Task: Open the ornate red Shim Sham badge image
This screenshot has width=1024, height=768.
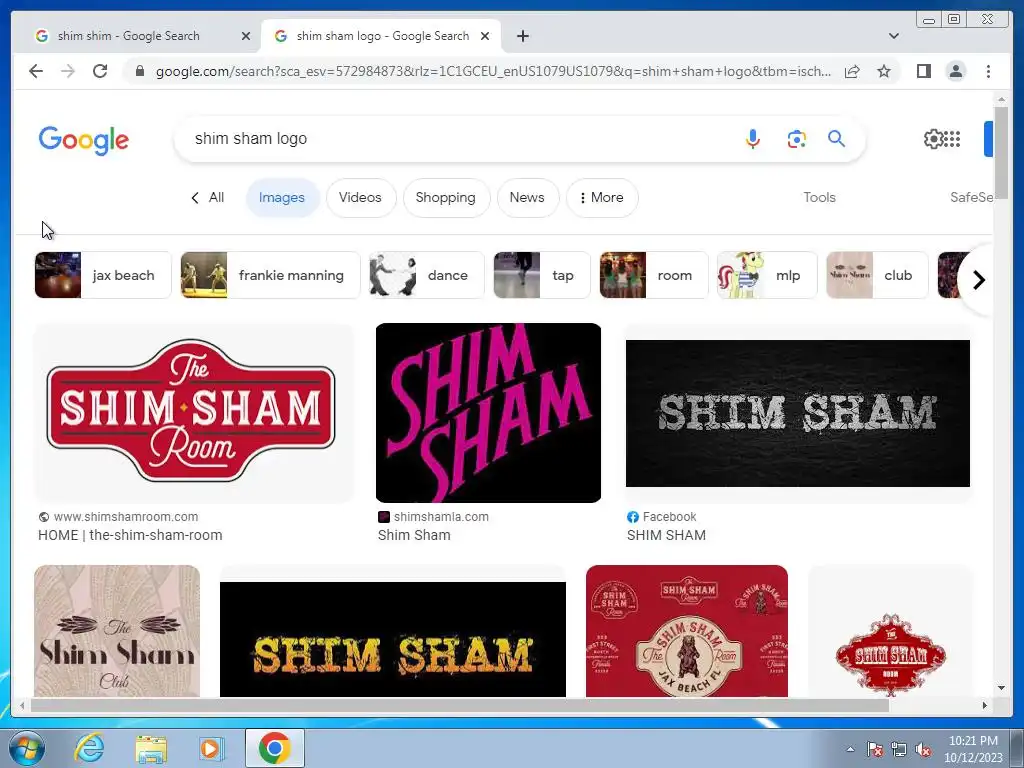Action: 889,631
